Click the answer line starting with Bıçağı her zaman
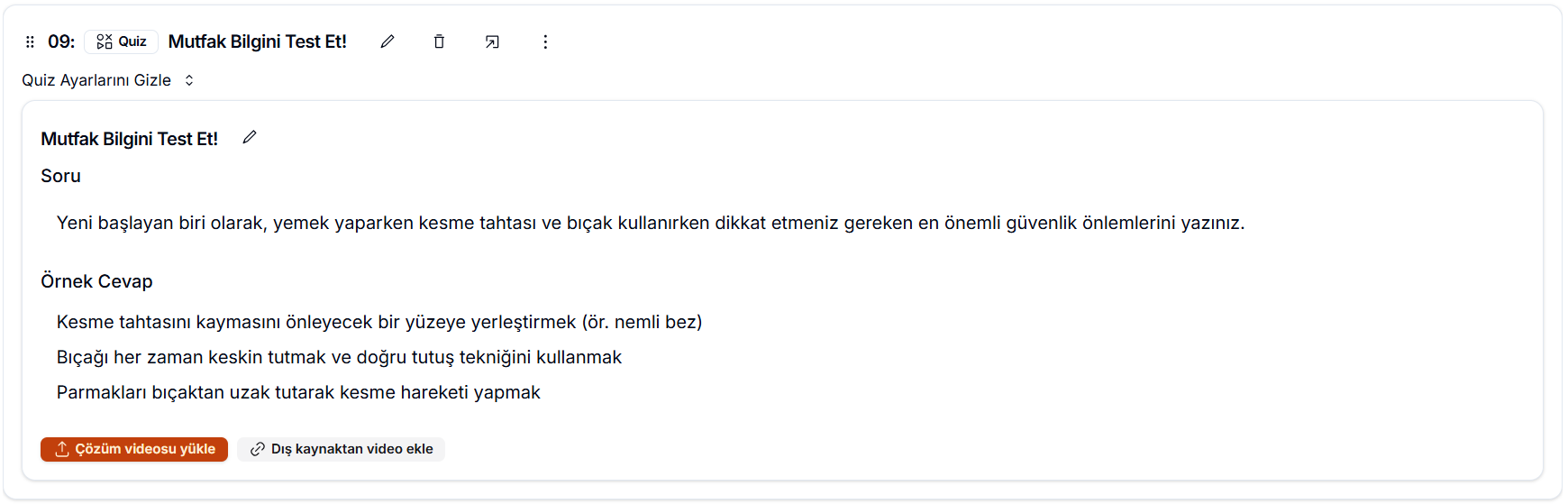Screen dimensions: 1568x504 [x=339, y=357]
